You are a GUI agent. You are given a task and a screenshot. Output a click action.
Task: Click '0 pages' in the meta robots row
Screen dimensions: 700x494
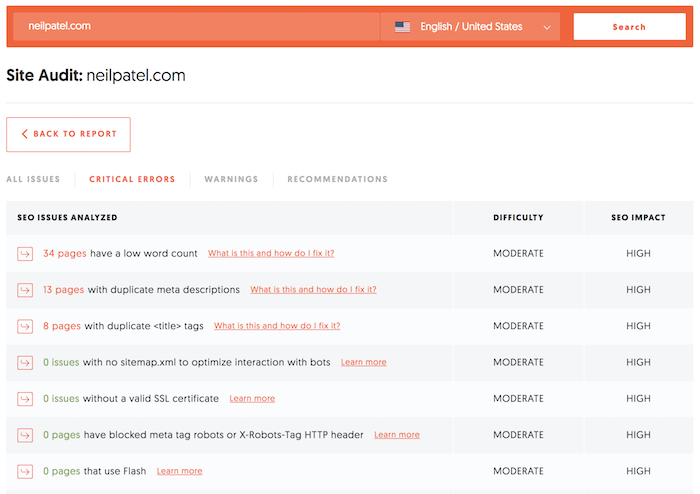coord(62,435)
